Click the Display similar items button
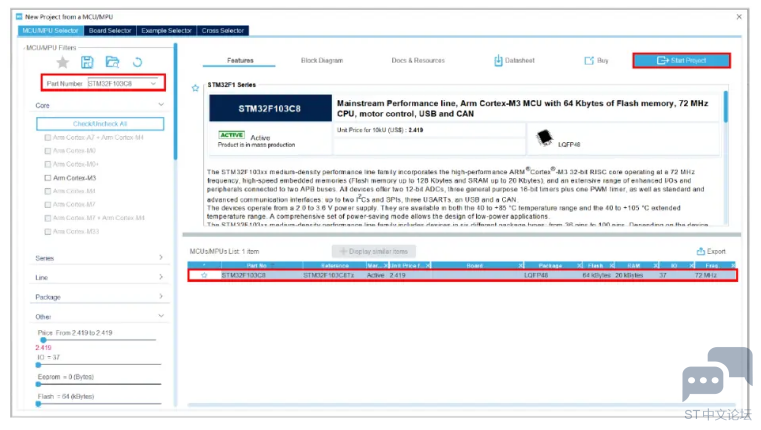Viewport: 761px width, 430px height. 374,251
